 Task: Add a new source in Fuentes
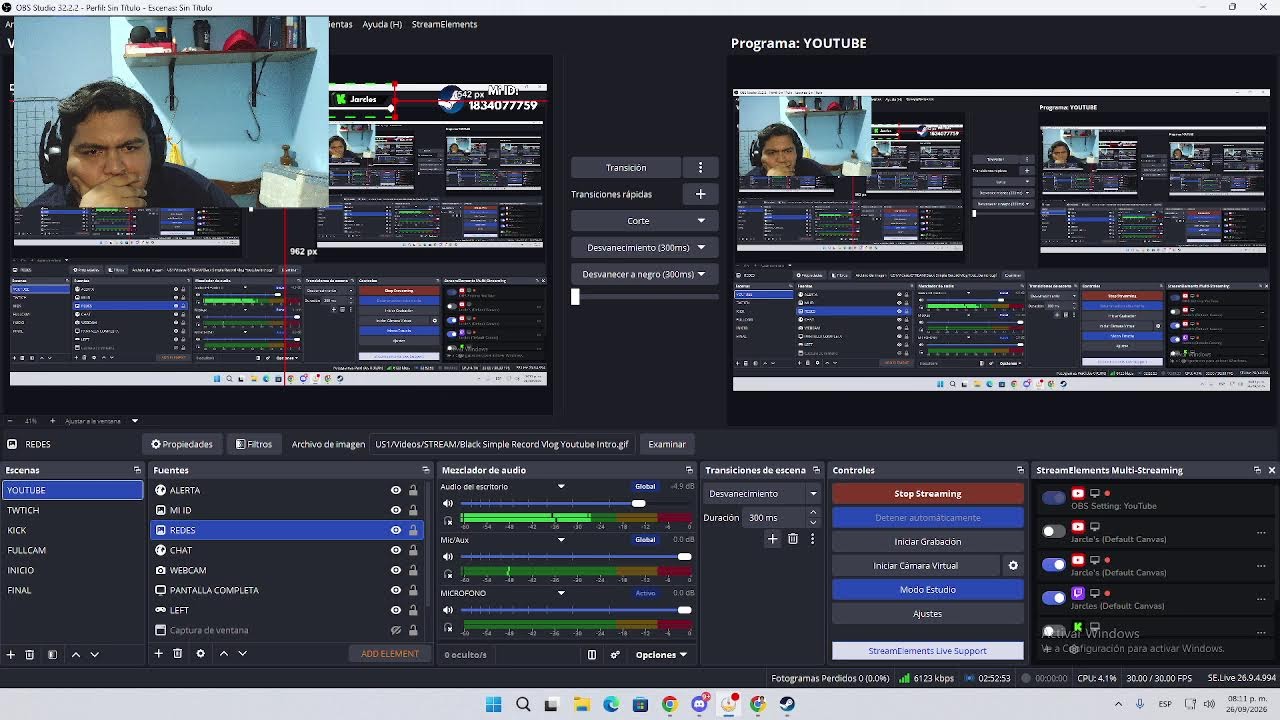158,653
